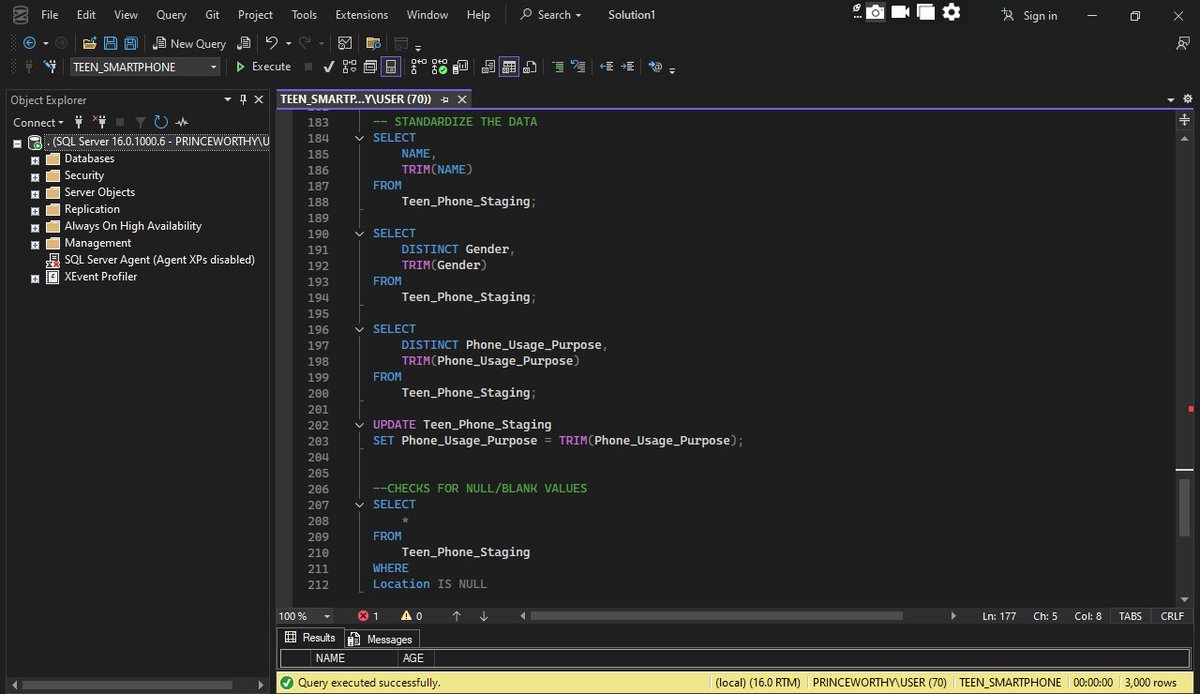This screenshot has width=1200, height=694.
Task: Open Activity Monitor from Object Explorer toolbar
Action: point(182,122)
